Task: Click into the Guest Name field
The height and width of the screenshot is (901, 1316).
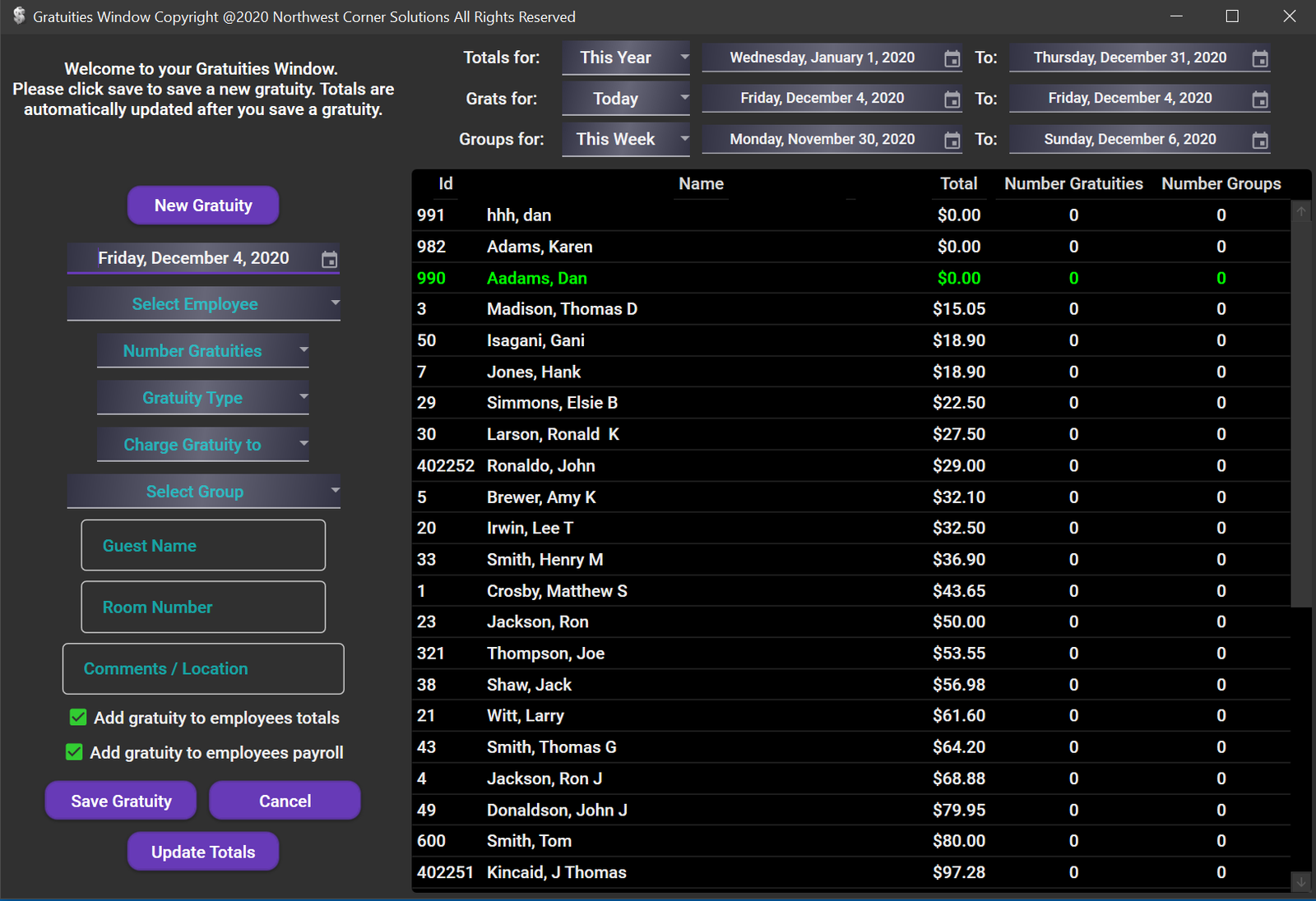Action: [x=203, y=546]
